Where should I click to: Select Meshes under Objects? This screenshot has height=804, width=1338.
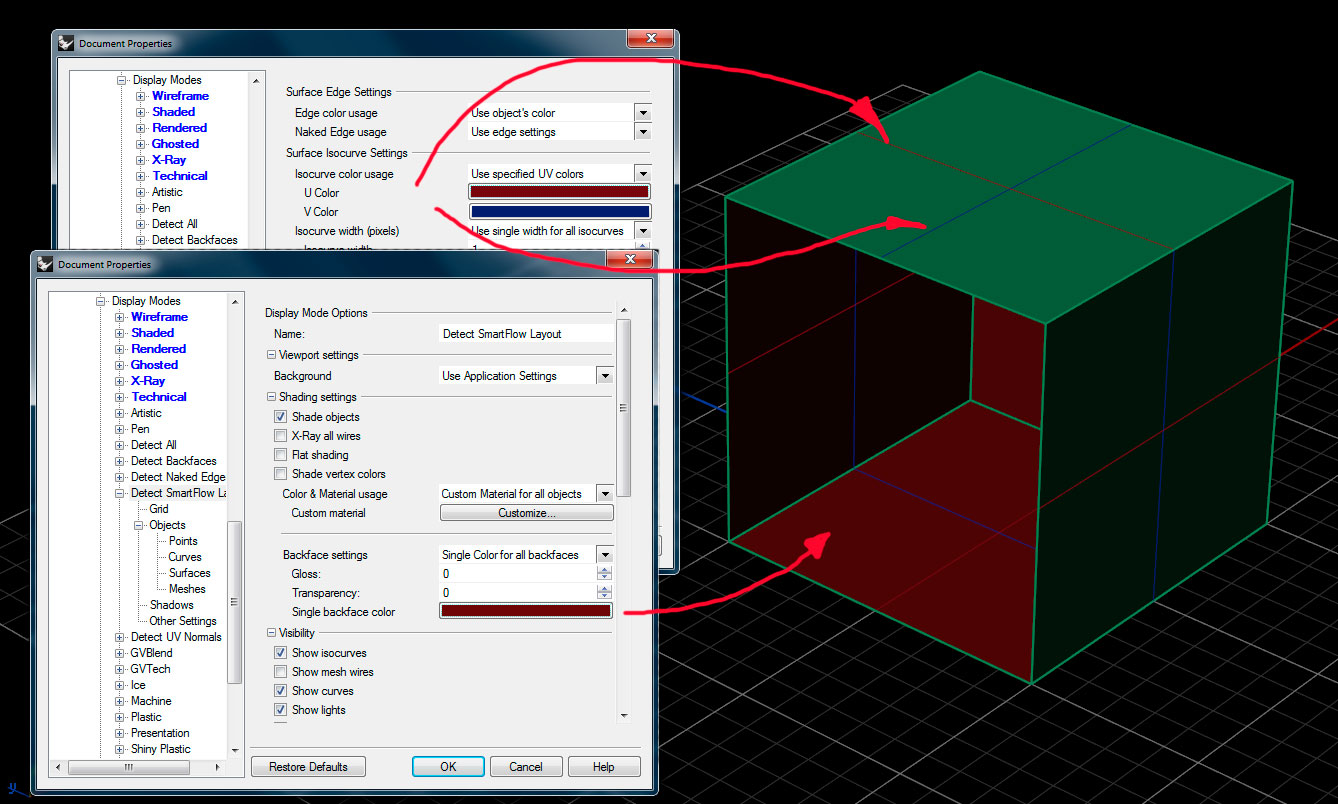click(x=187, y=589)
